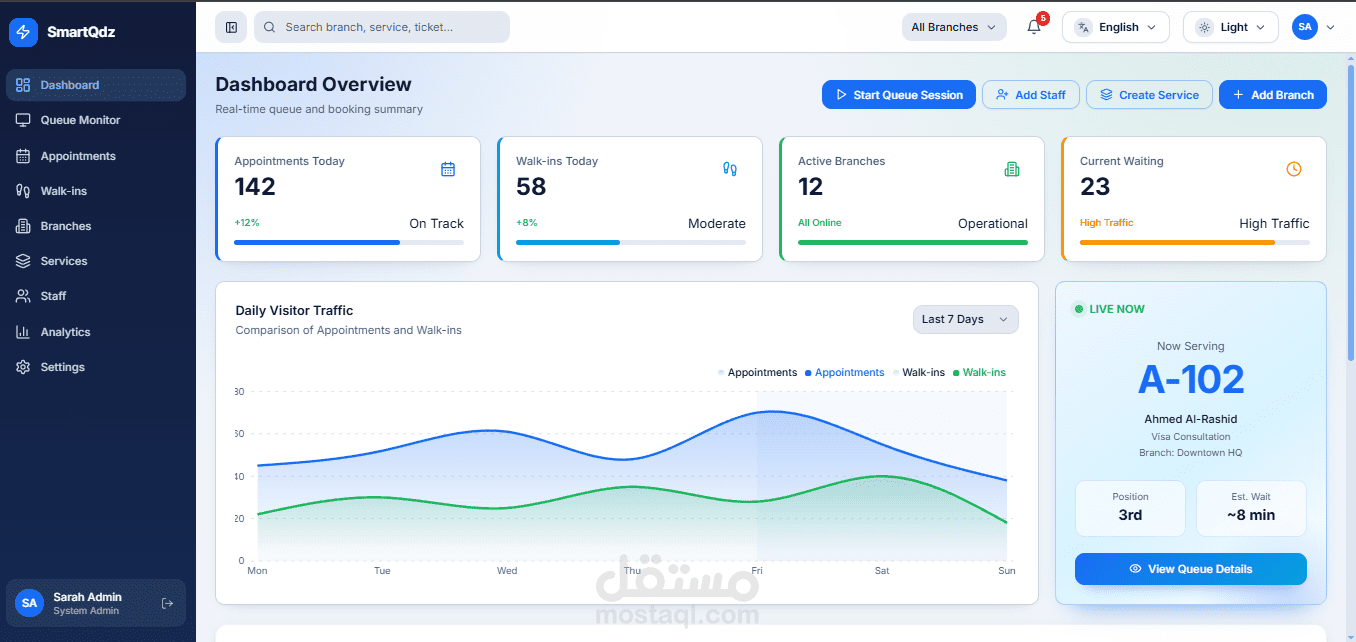Toggle the faded Walk-ins legend entry
The image size is (1356, 642).
tap(919, 372)
